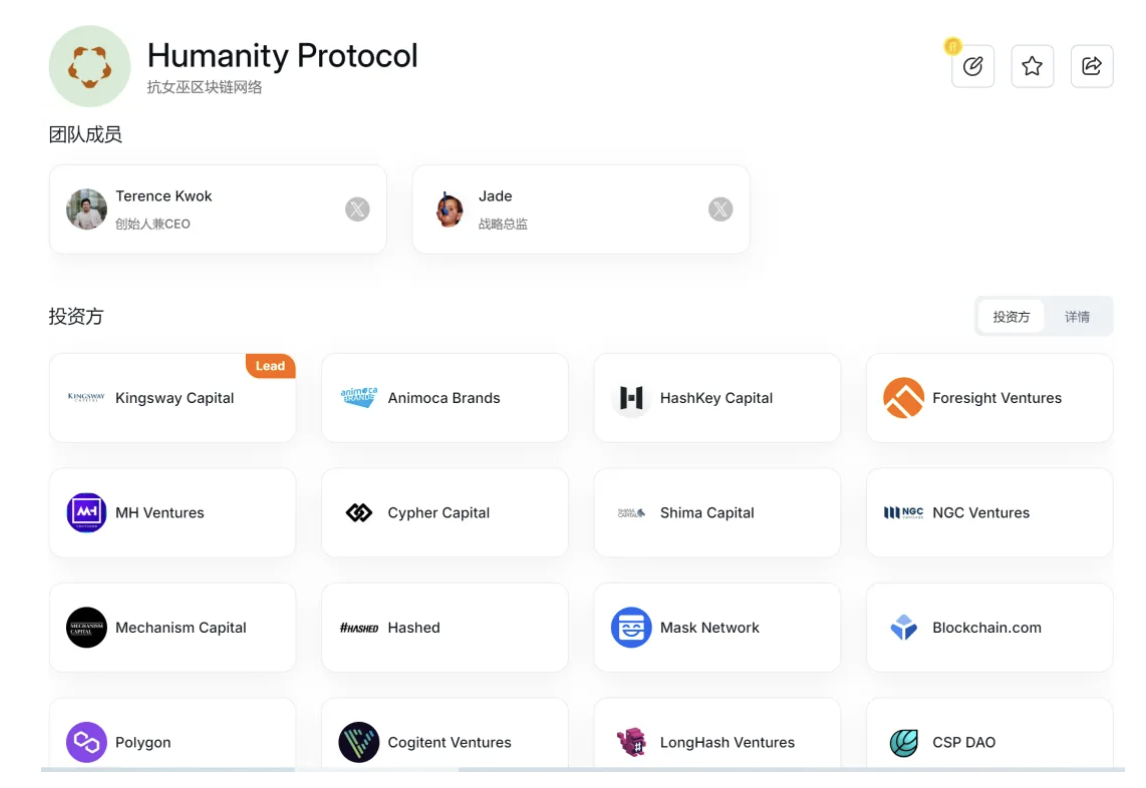Screen dimensions: 1146x788
Task: Click the Shima Capital logo
Action: (631, 513)
